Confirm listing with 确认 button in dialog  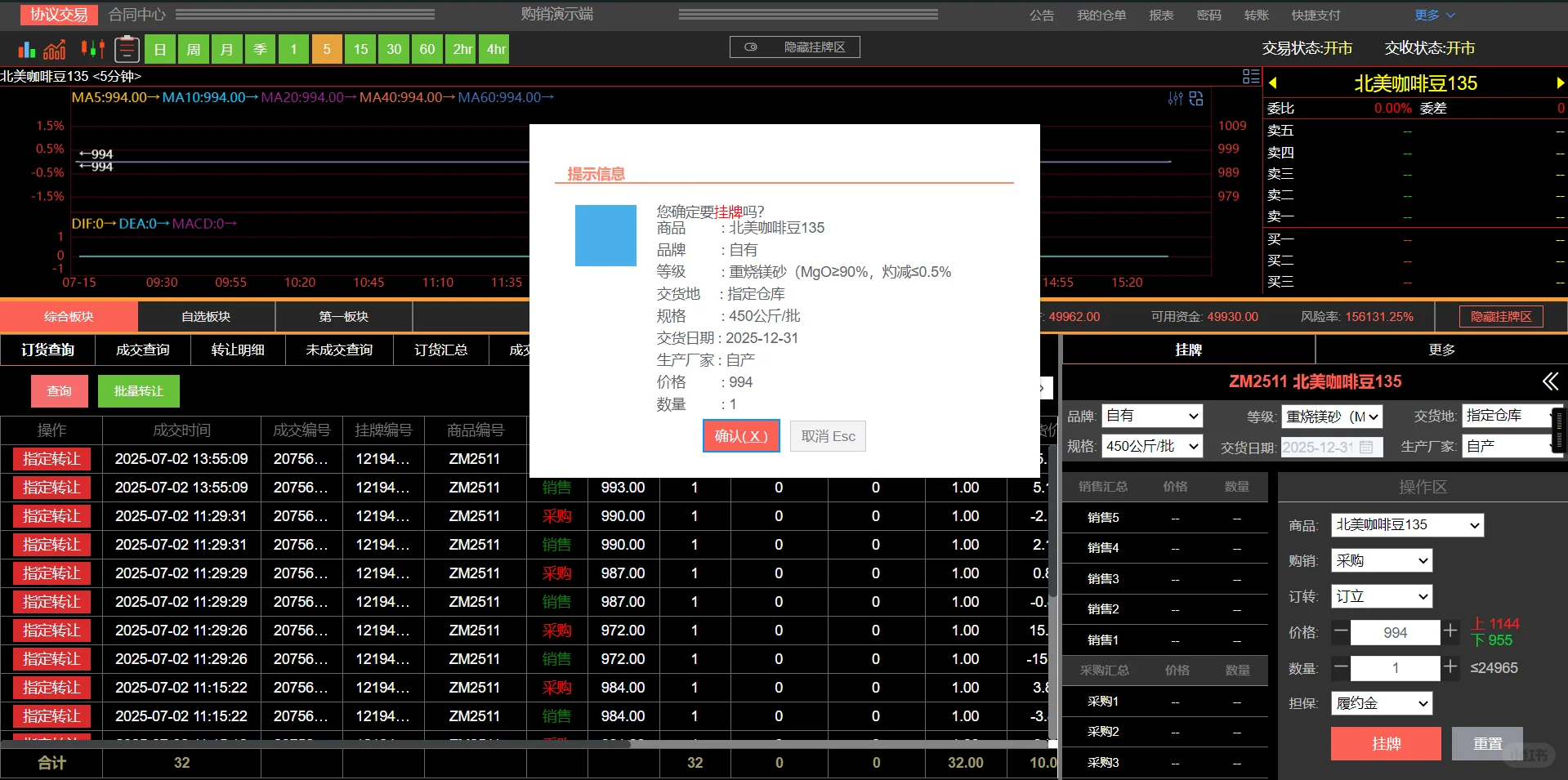(x=740, y=435)
